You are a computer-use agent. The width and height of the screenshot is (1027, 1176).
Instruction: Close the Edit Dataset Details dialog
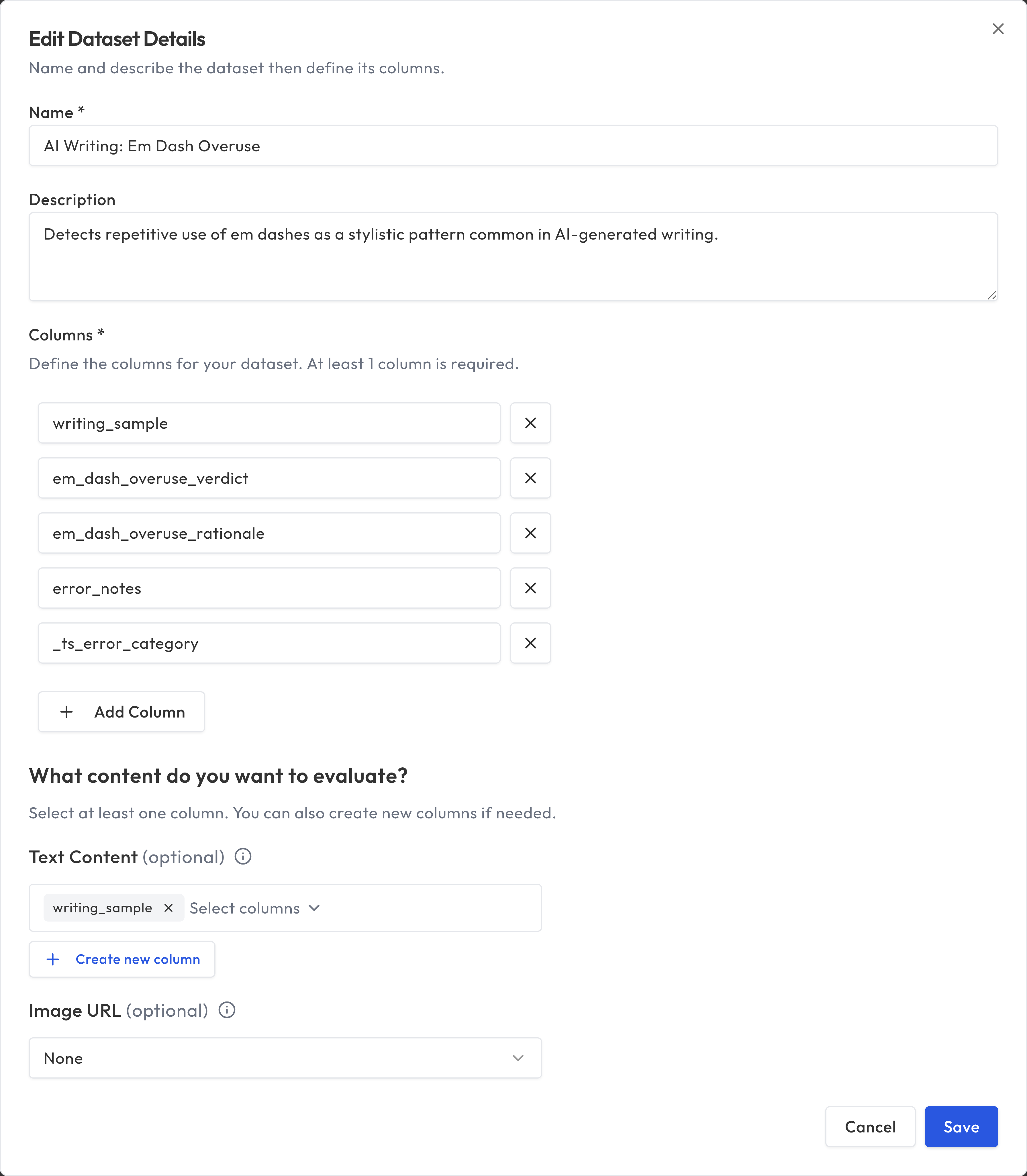(998, 29)
